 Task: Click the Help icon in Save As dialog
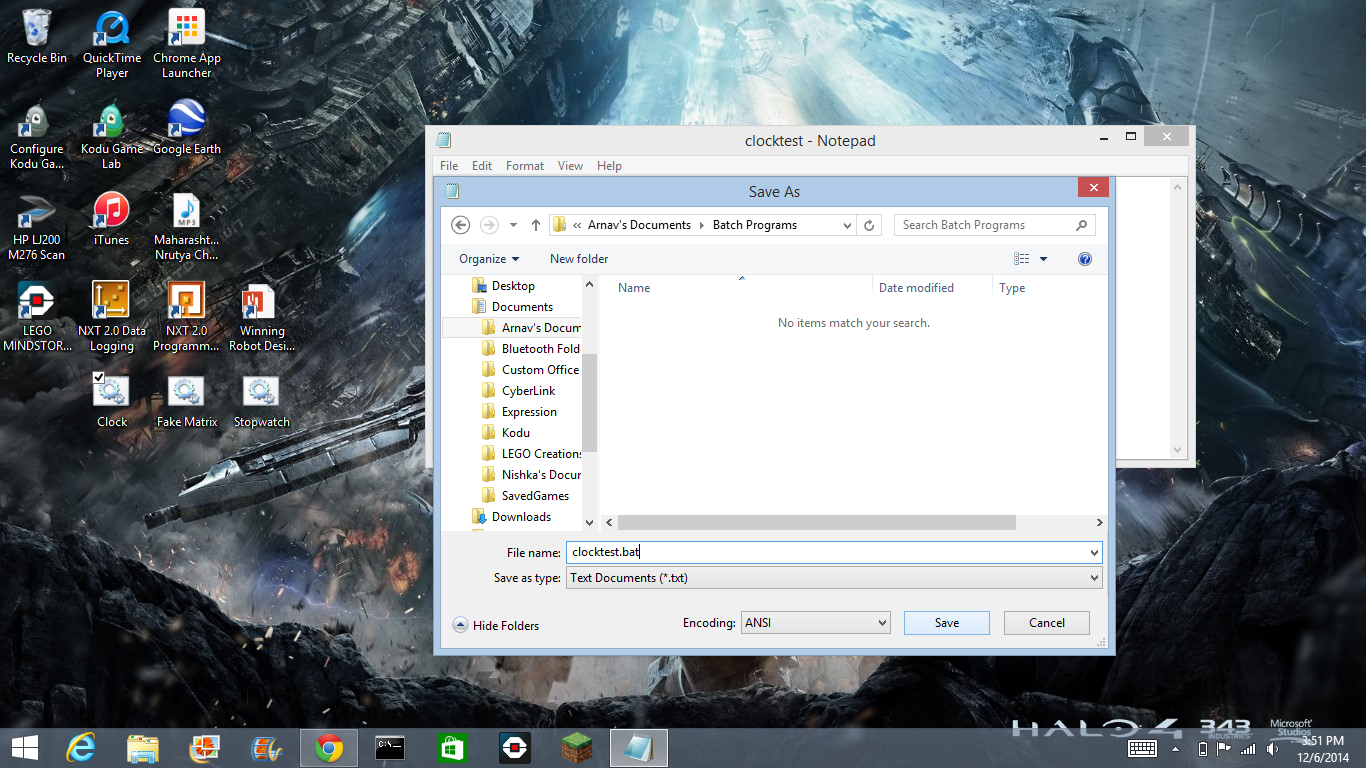1084,258
